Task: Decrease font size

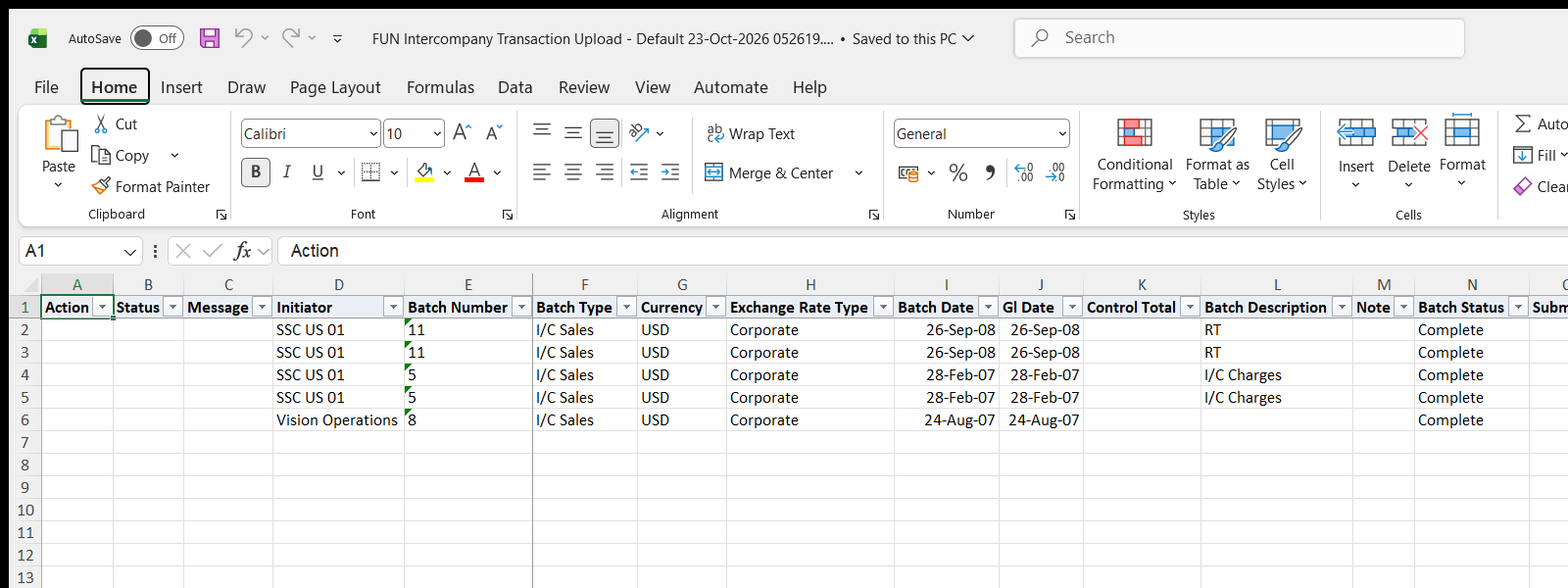Action: 494,132
